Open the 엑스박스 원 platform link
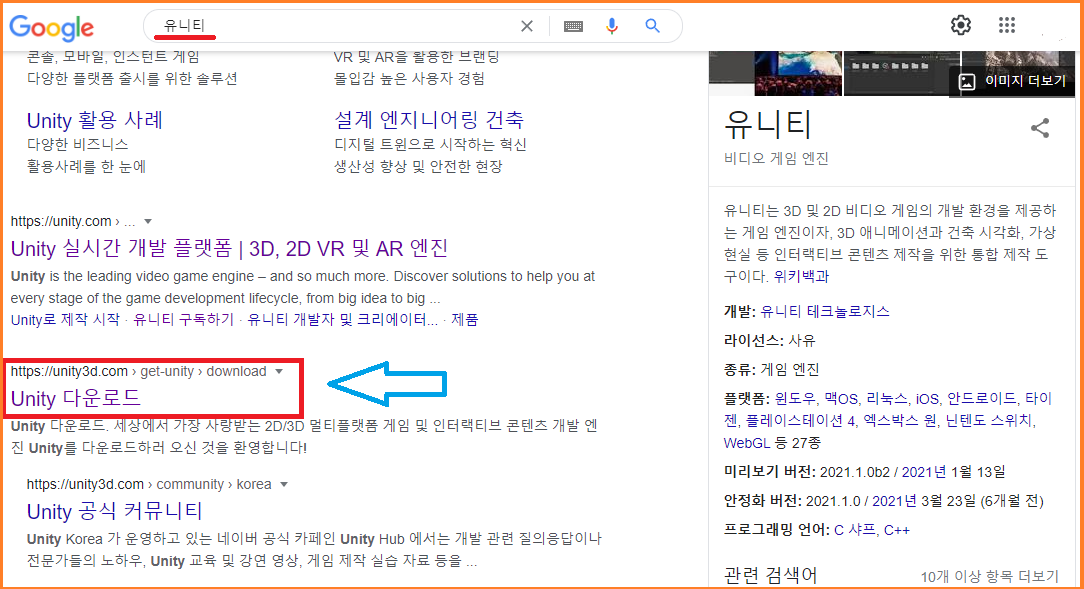1084x589 pixels. tap(901, 420)
